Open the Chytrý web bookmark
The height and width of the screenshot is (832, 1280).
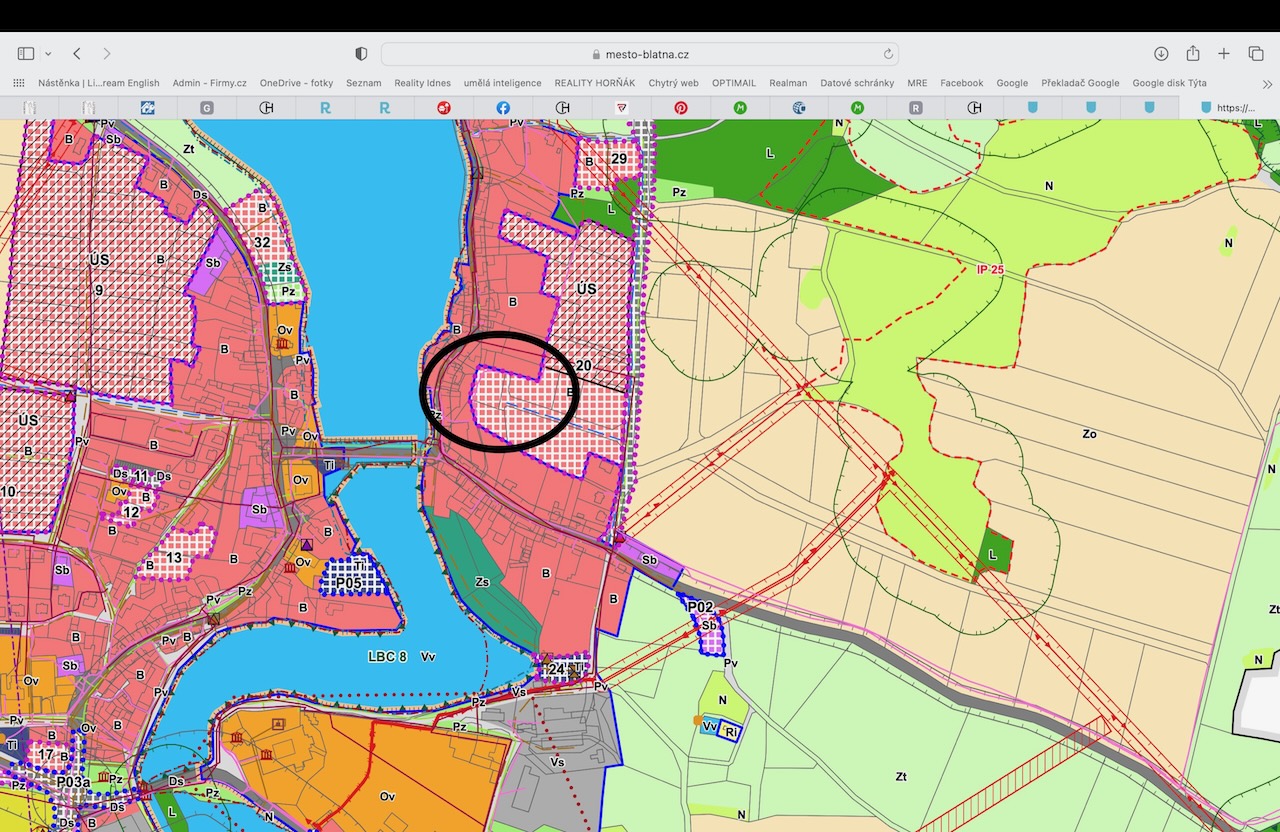[x=673, y=83]
